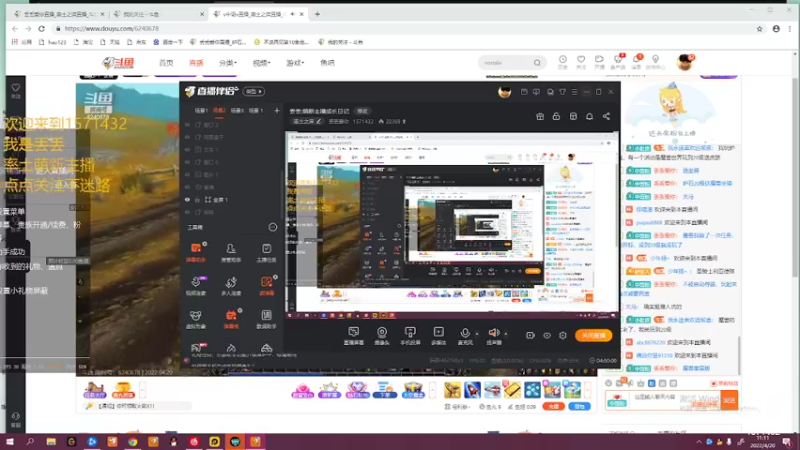Show hidden system tray icons chevron
This screenshot has width=800, height=450.
pyautogui.click(x=698, y=442)
